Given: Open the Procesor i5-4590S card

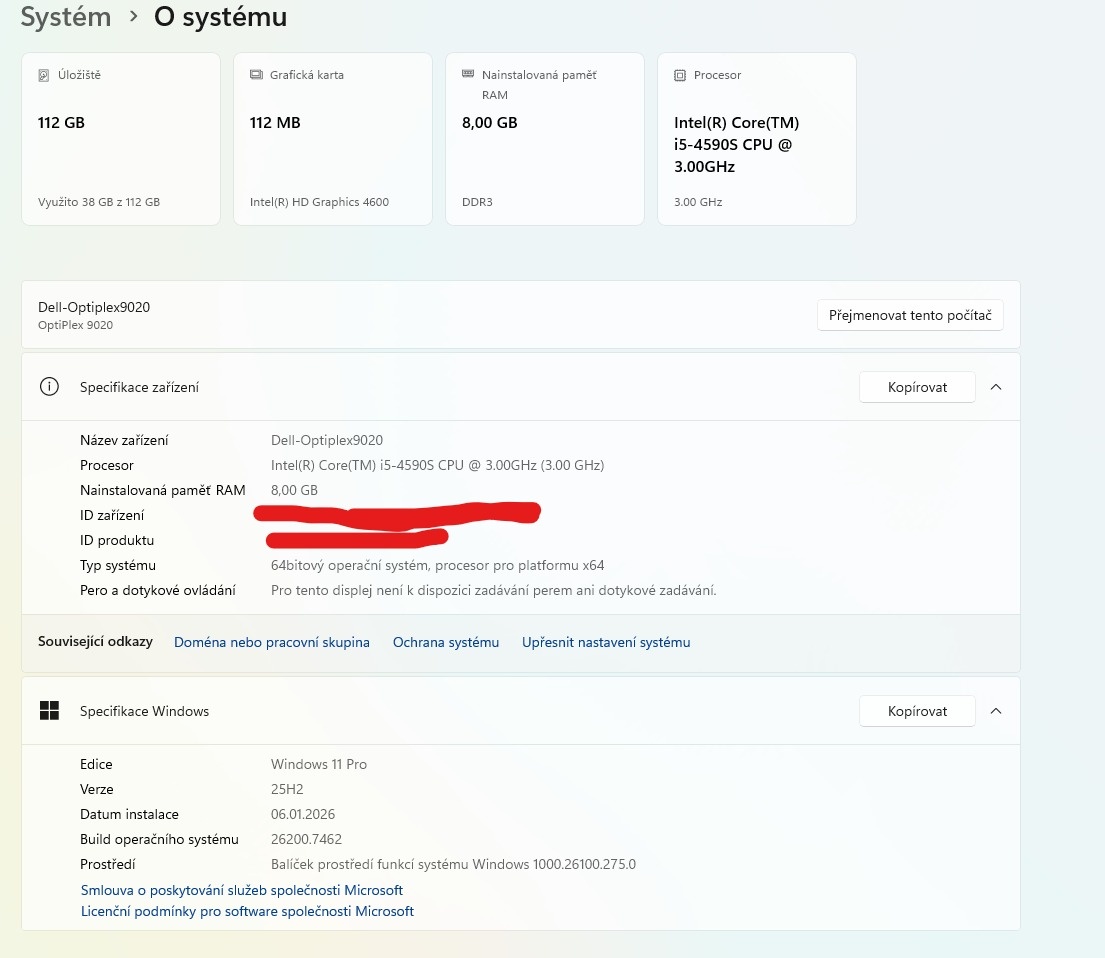Looking at the screenshot, I should (757, 139).
